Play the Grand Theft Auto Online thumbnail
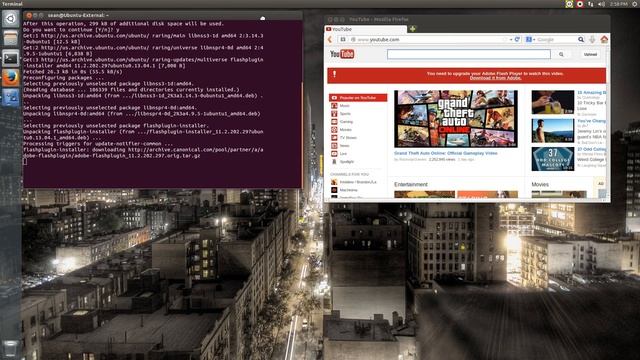 (x=456, y=119)
